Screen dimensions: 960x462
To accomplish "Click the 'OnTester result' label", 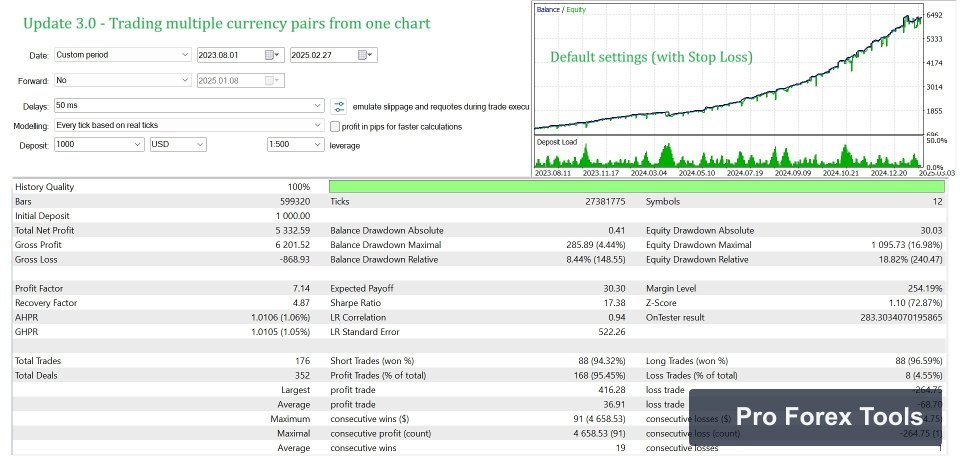I will [675, 318].
